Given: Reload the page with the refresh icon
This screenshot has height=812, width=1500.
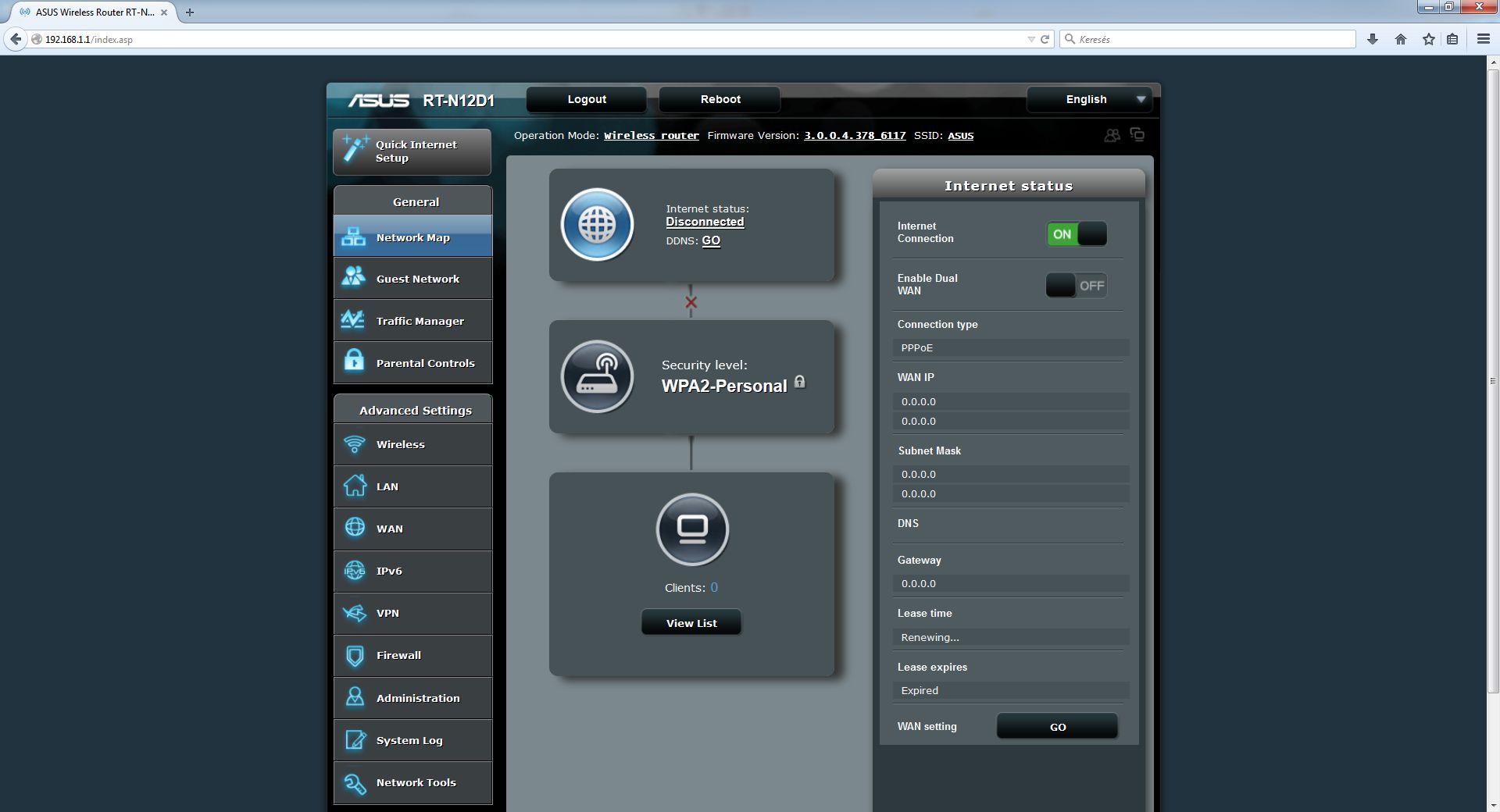Looking at the screenshot, I should point(1045,39).
